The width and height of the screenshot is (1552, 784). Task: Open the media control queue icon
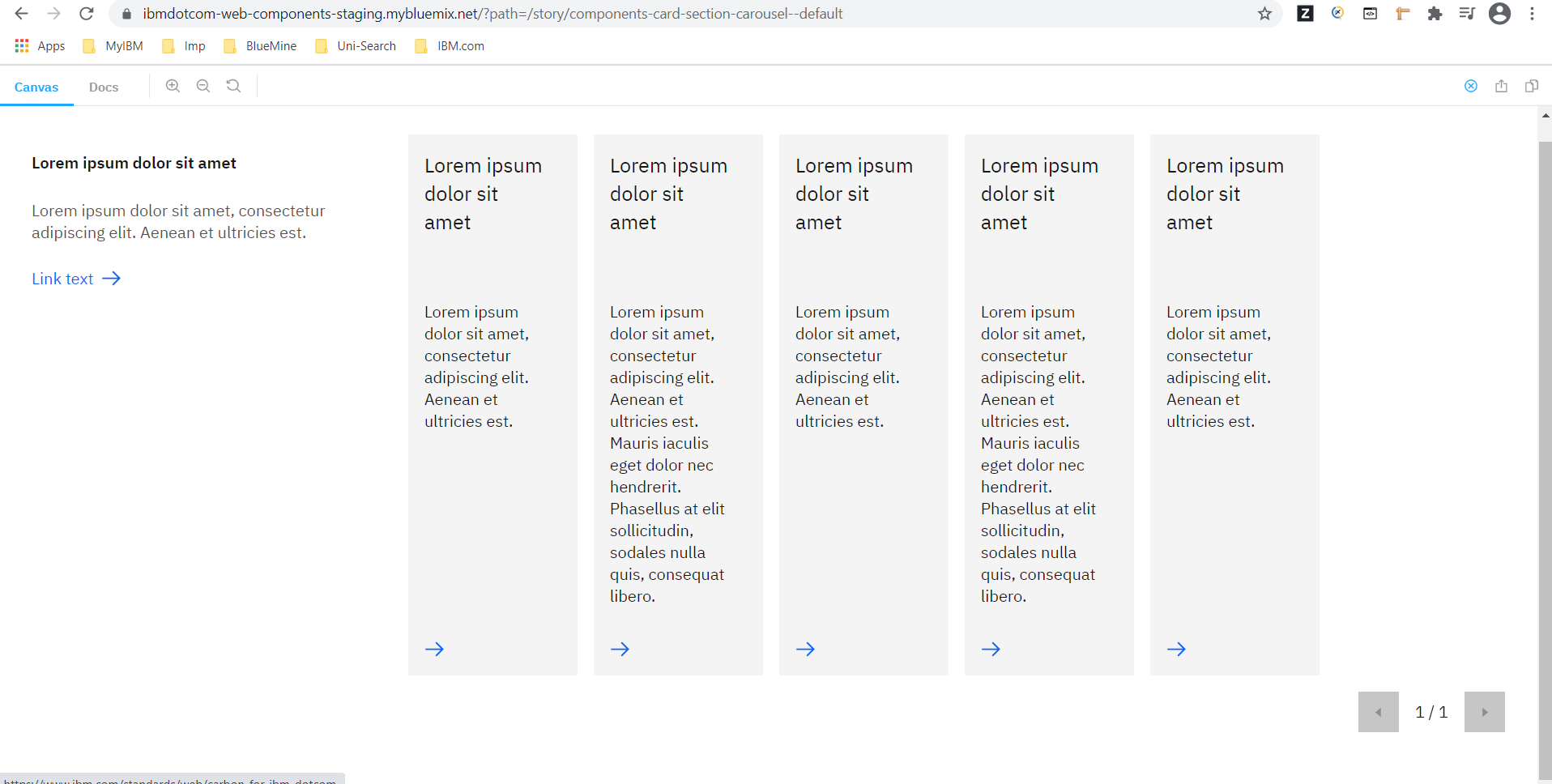1467,14
